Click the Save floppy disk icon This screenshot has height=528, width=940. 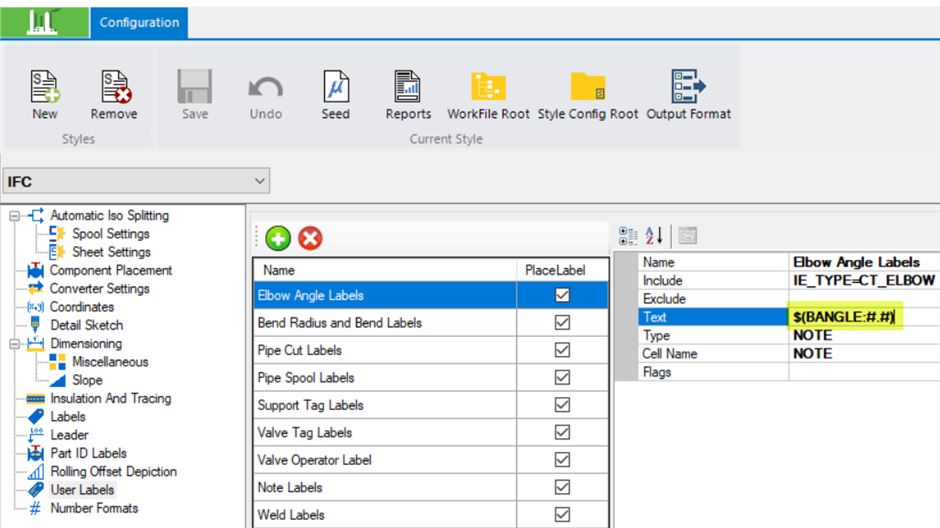(x=195, y=87)
